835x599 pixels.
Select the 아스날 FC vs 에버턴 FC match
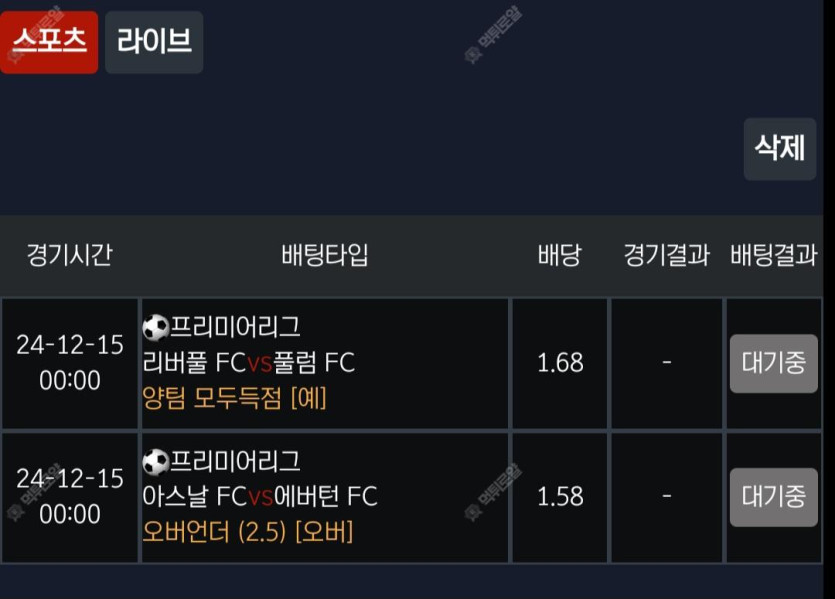coord(260,496)
